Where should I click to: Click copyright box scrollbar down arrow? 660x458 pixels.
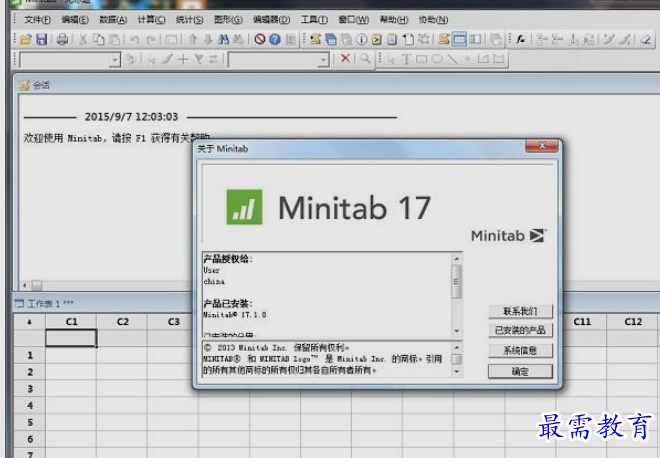(457, 371)
